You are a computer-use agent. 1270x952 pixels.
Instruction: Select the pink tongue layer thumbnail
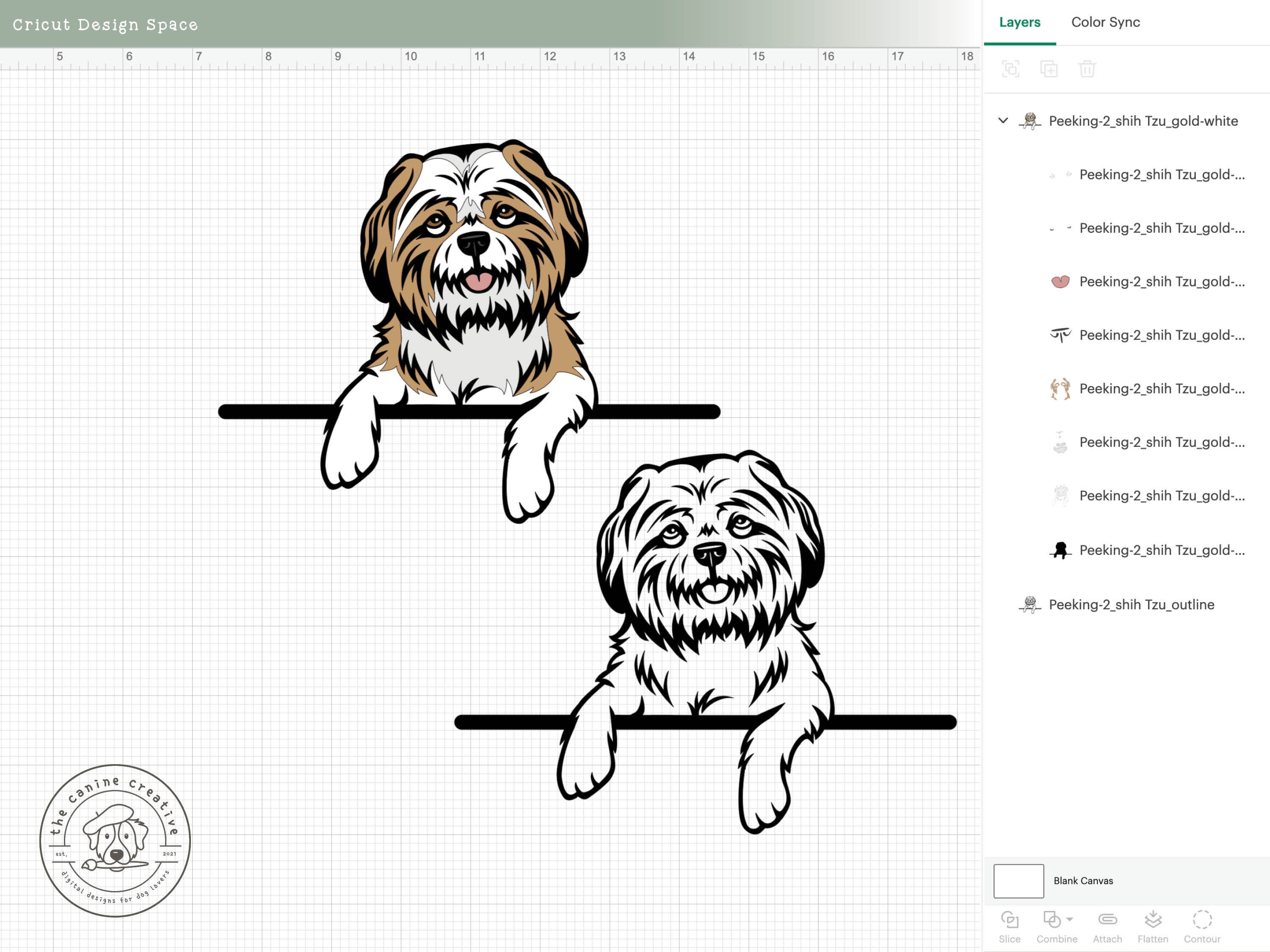pyautogui.click(x=1060, y=282)
